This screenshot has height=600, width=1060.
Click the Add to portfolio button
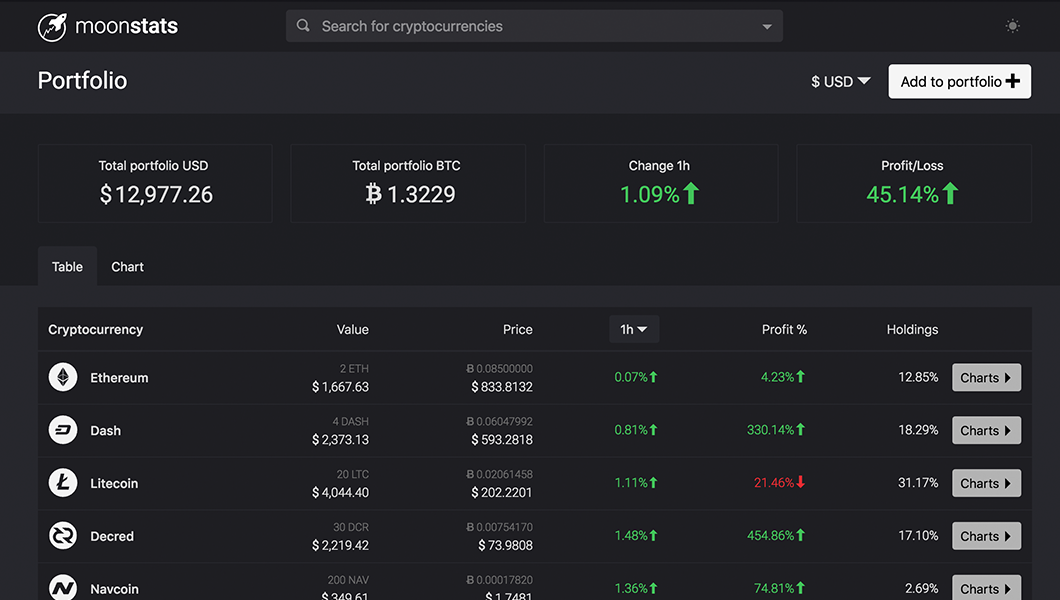[x=959, y=81]
